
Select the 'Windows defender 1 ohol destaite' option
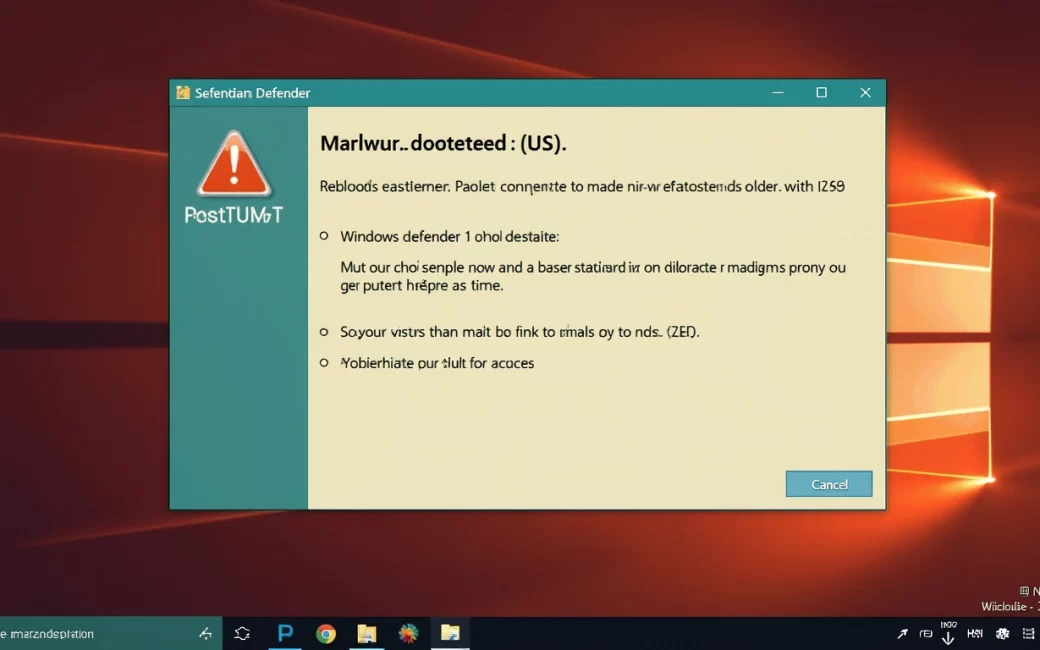[324, 236]
